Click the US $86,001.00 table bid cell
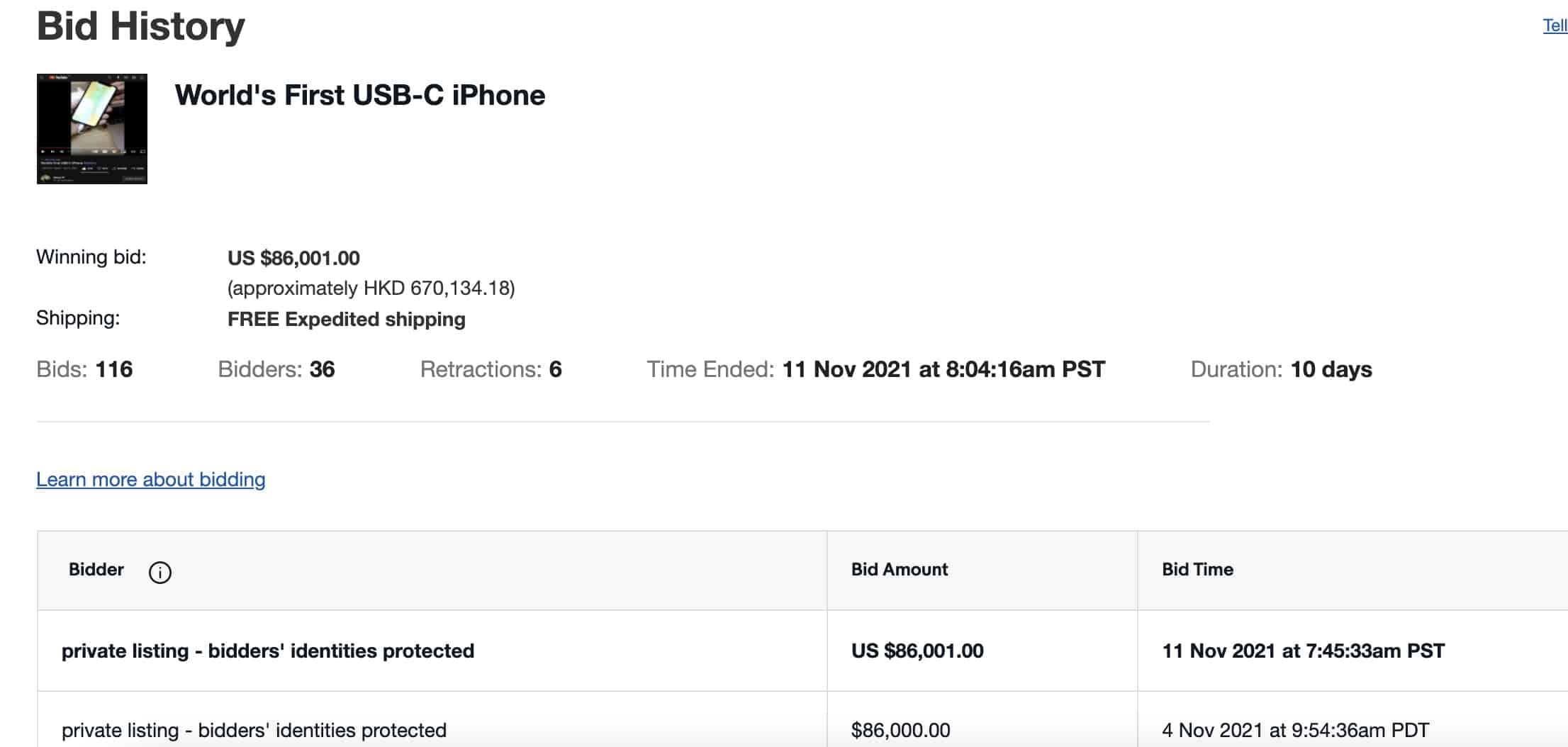 click(982, 651)
